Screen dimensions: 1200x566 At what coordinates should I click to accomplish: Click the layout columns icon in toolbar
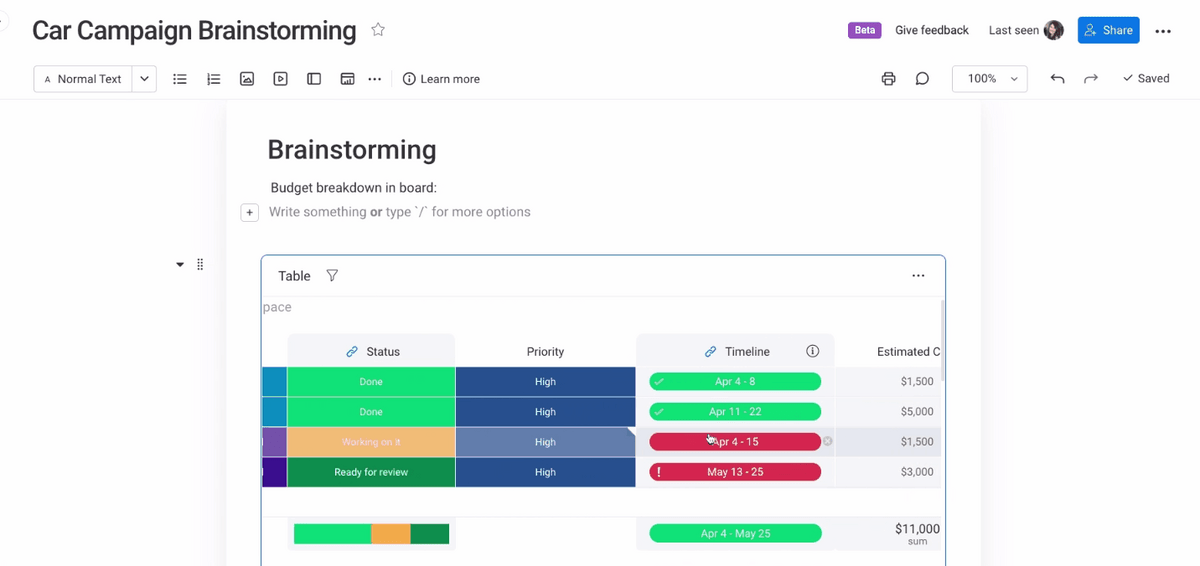coord(314,79)
